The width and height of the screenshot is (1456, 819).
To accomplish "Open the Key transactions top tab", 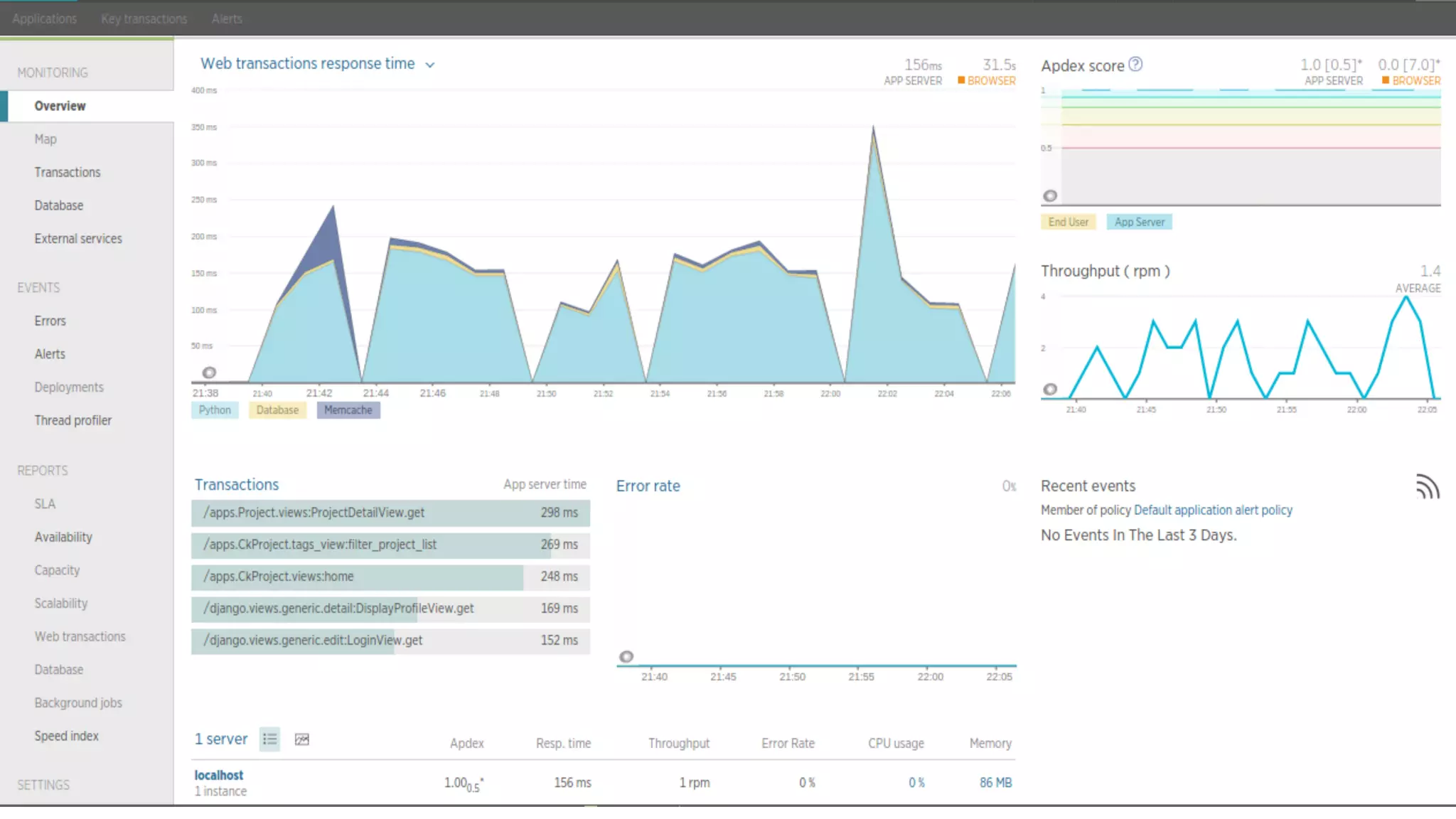I will pos(144,19).
